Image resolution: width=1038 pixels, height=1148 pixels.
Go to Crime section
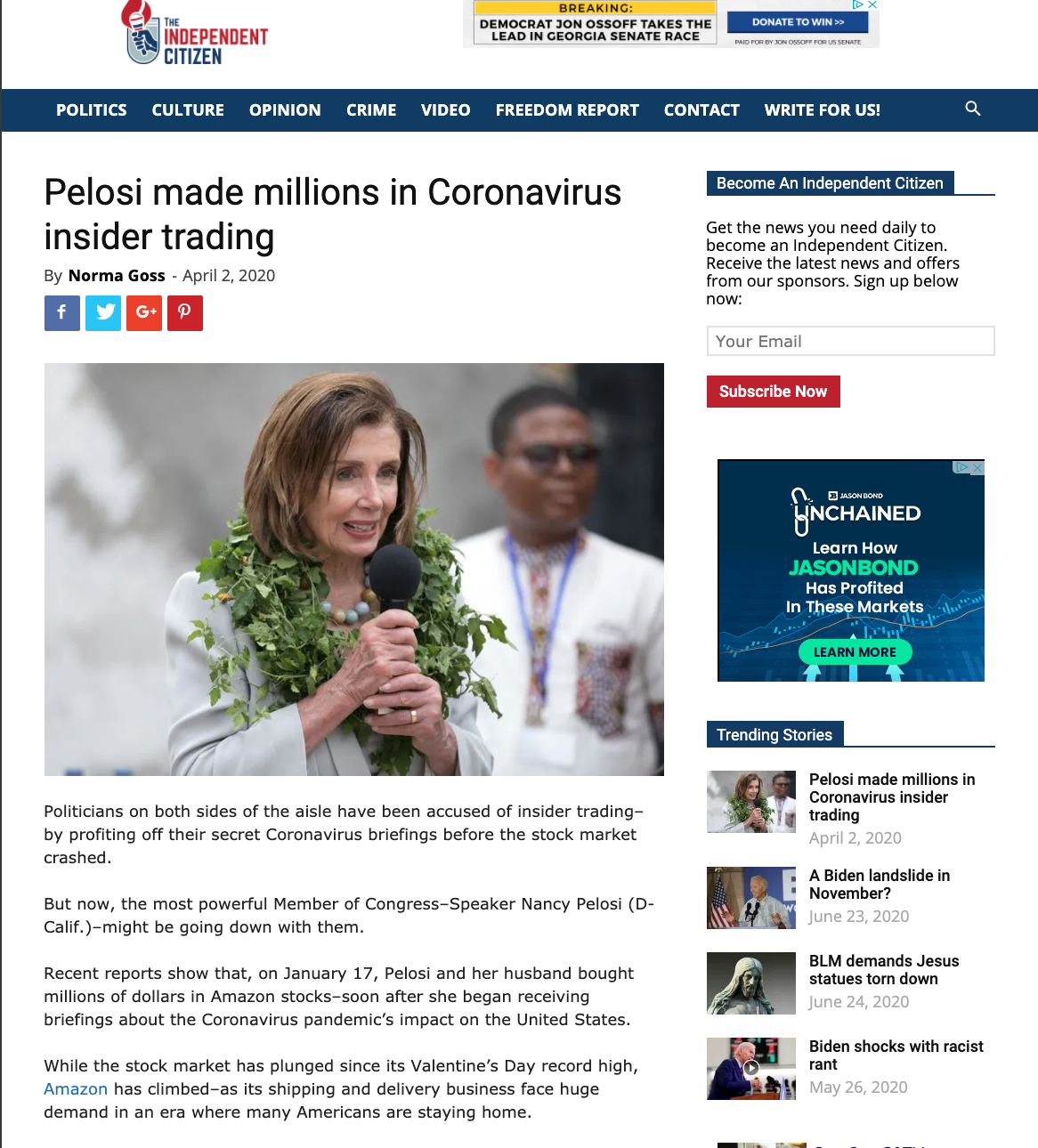tap(371, 110)
